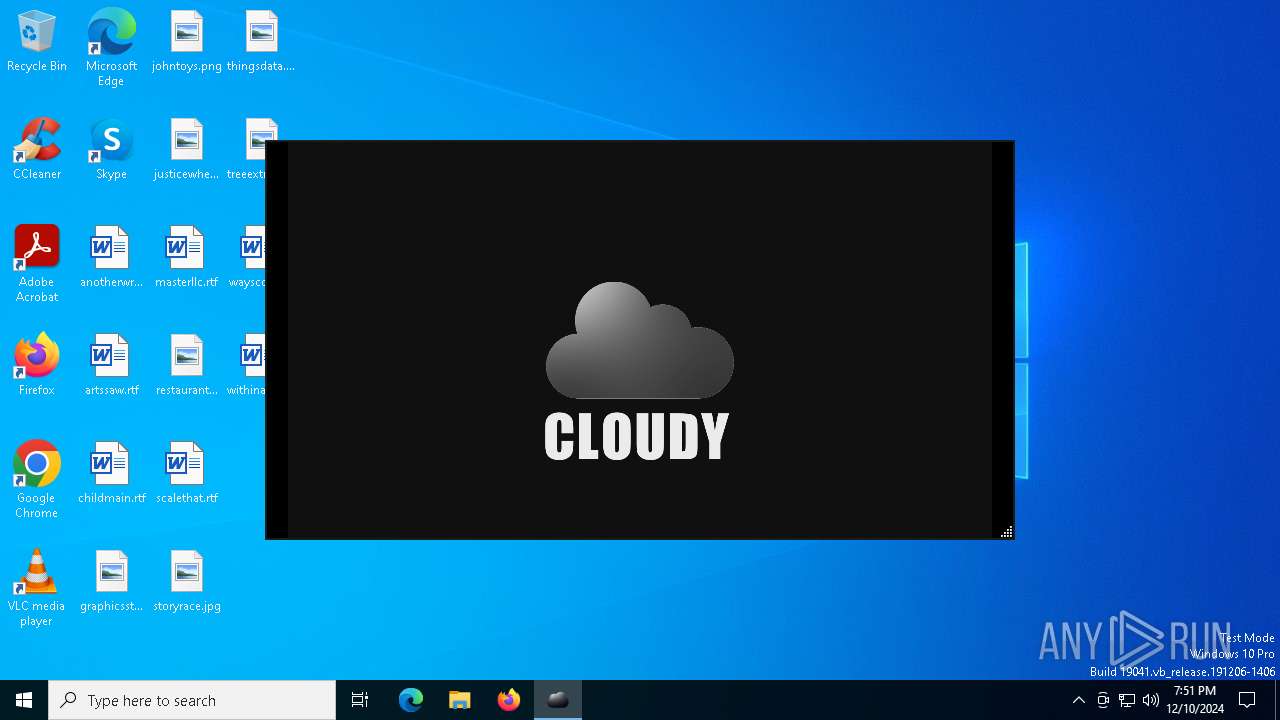Open the Windows Start menu
The width and height of the screenshot is (1280, 720).
tap(24, 700)
